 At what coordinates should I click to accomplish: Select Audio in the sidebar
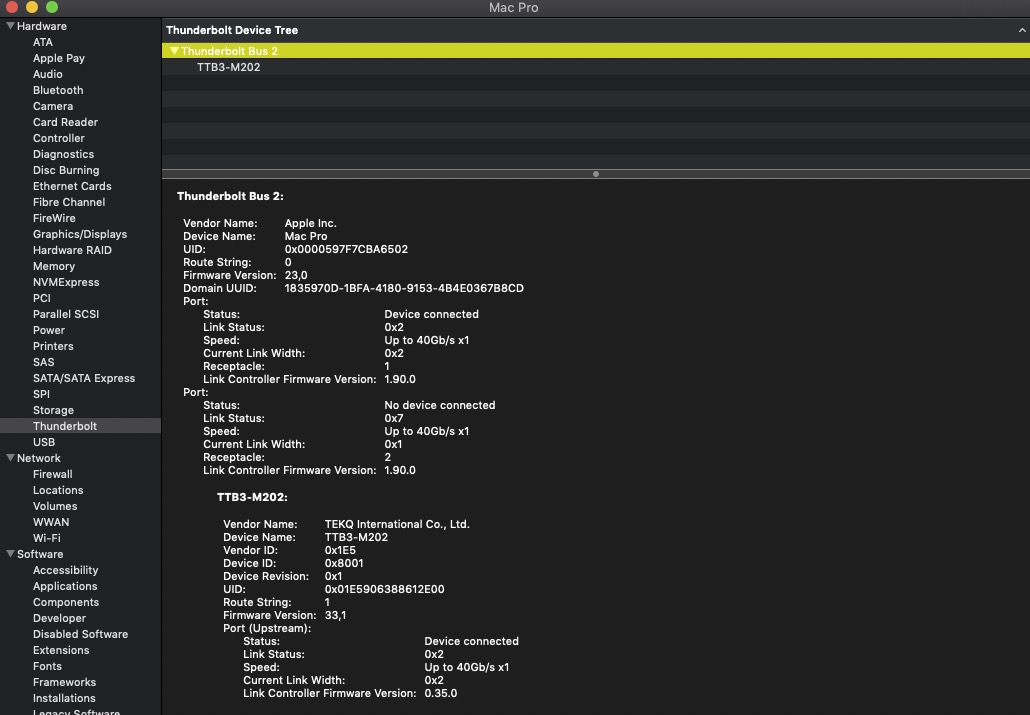click(x=47, y=74)
